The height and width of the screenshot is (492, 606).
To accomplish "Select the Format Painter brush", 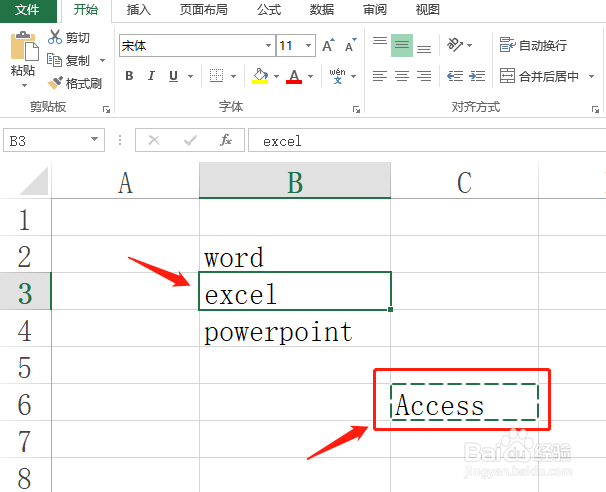I will pos(55,83).
